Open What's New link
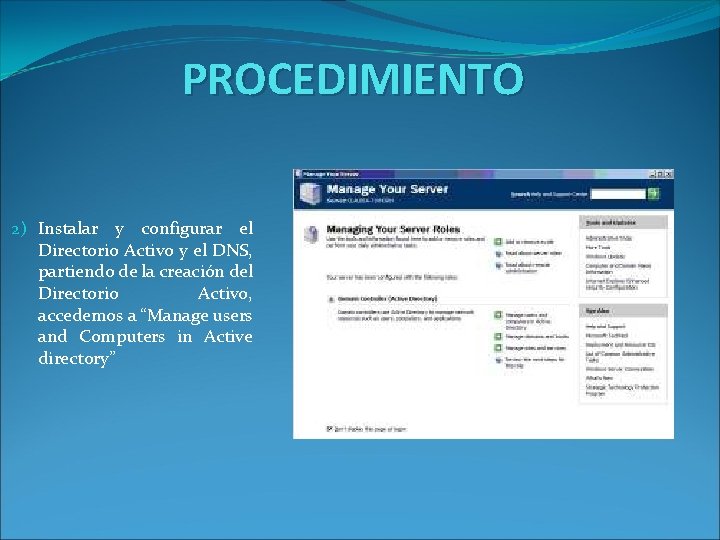This screenshot has width=720, height=540. [x=599, y=378]
